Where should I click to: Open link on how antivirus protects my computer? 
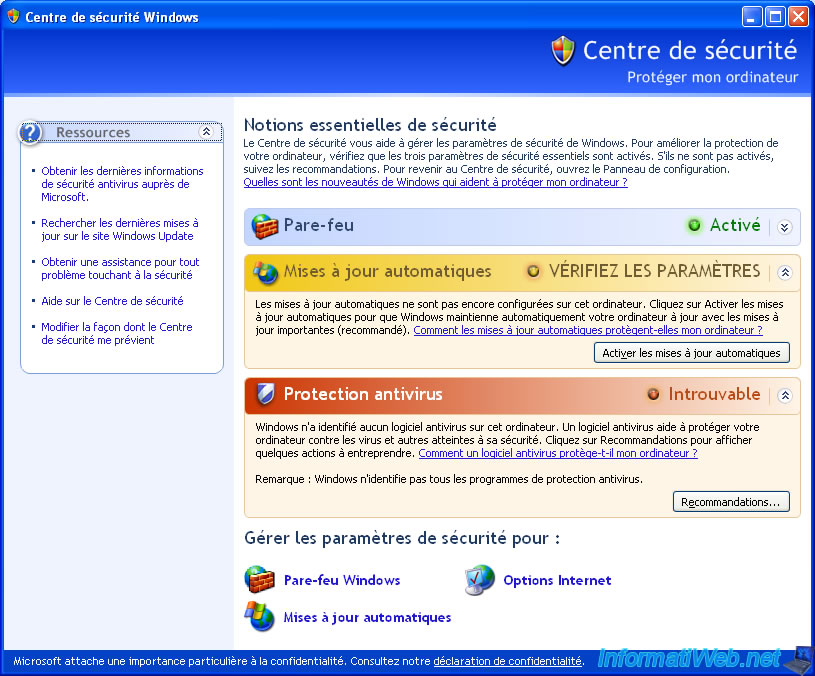click(x=558, y=453)
